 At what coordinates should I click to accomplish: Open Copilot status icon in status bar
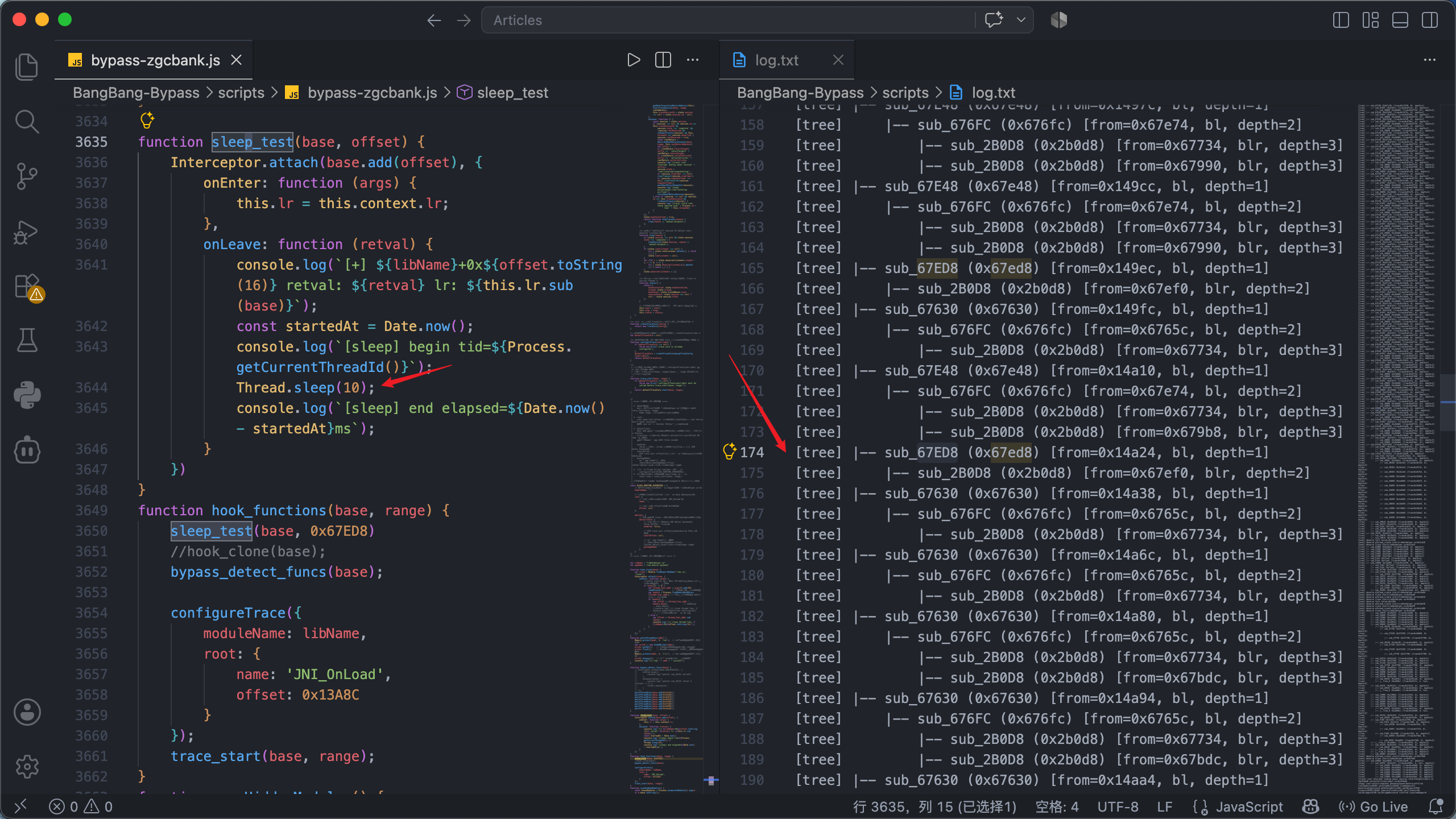pyautogui.click(x=1310, y=806)
